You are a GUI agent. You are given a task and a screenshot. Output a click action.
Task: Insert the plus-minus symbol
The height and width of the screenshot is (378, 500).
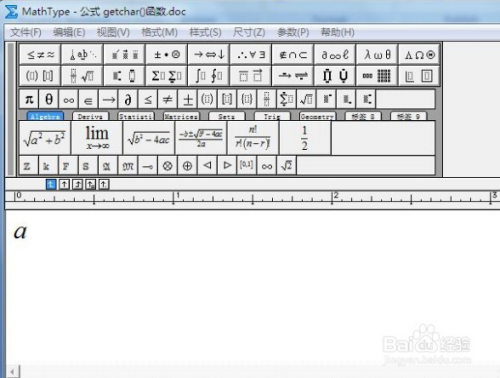click(188, 99)
